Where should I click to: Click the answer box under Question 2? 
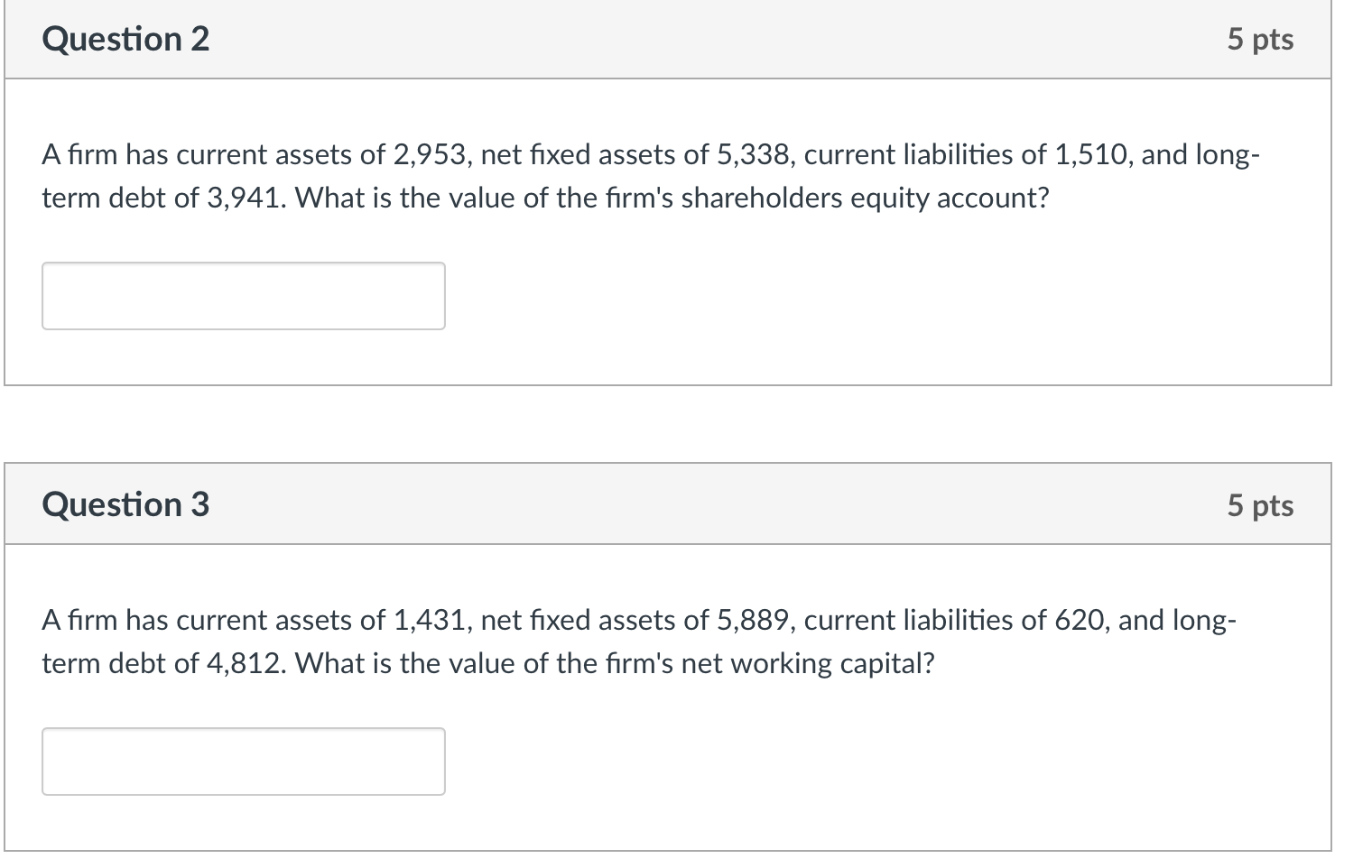[242, 295]
